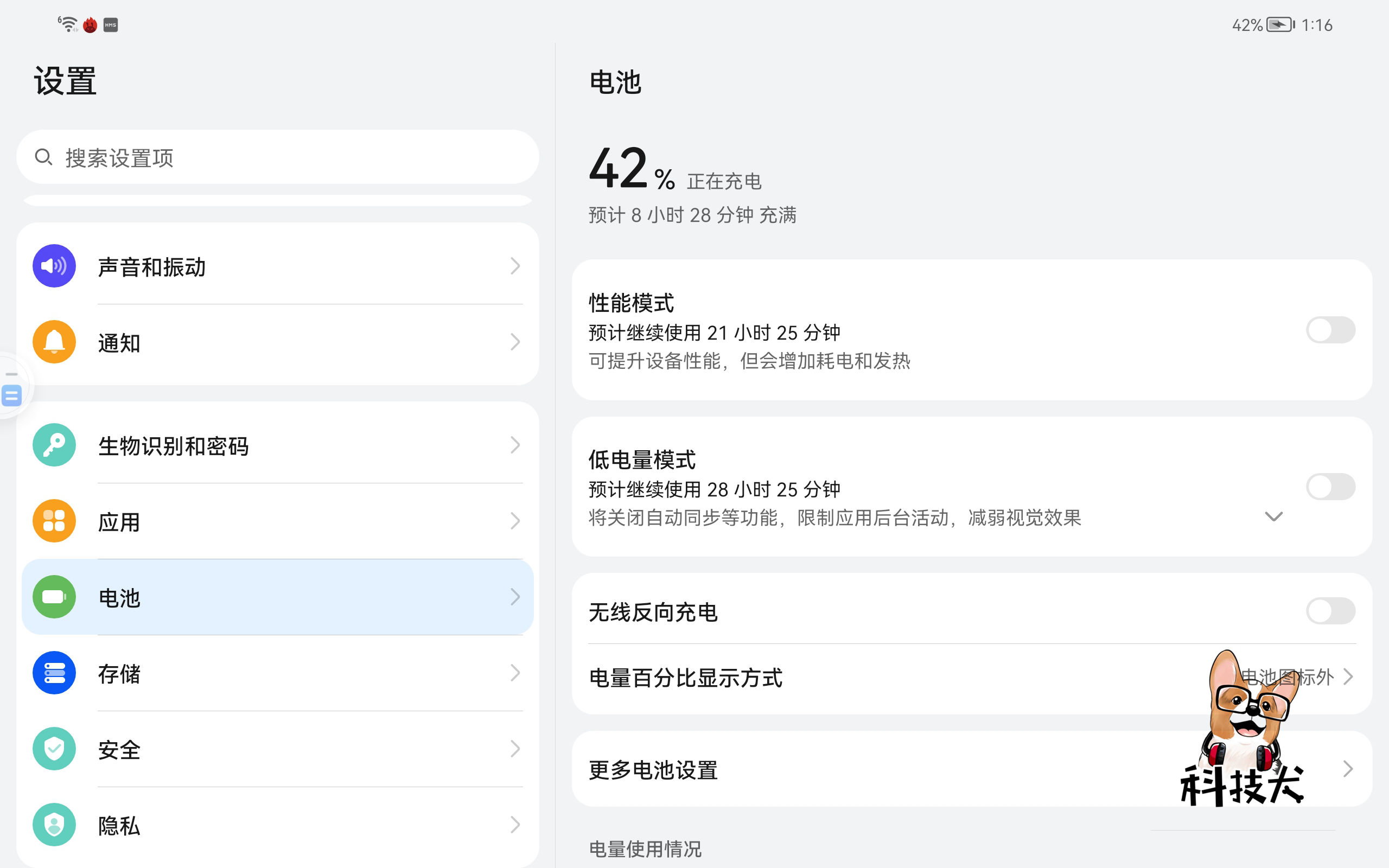1389x868 pixels.
Task: Expand 更多电池设置 via its arrow
Action: tap(1348, 768)
